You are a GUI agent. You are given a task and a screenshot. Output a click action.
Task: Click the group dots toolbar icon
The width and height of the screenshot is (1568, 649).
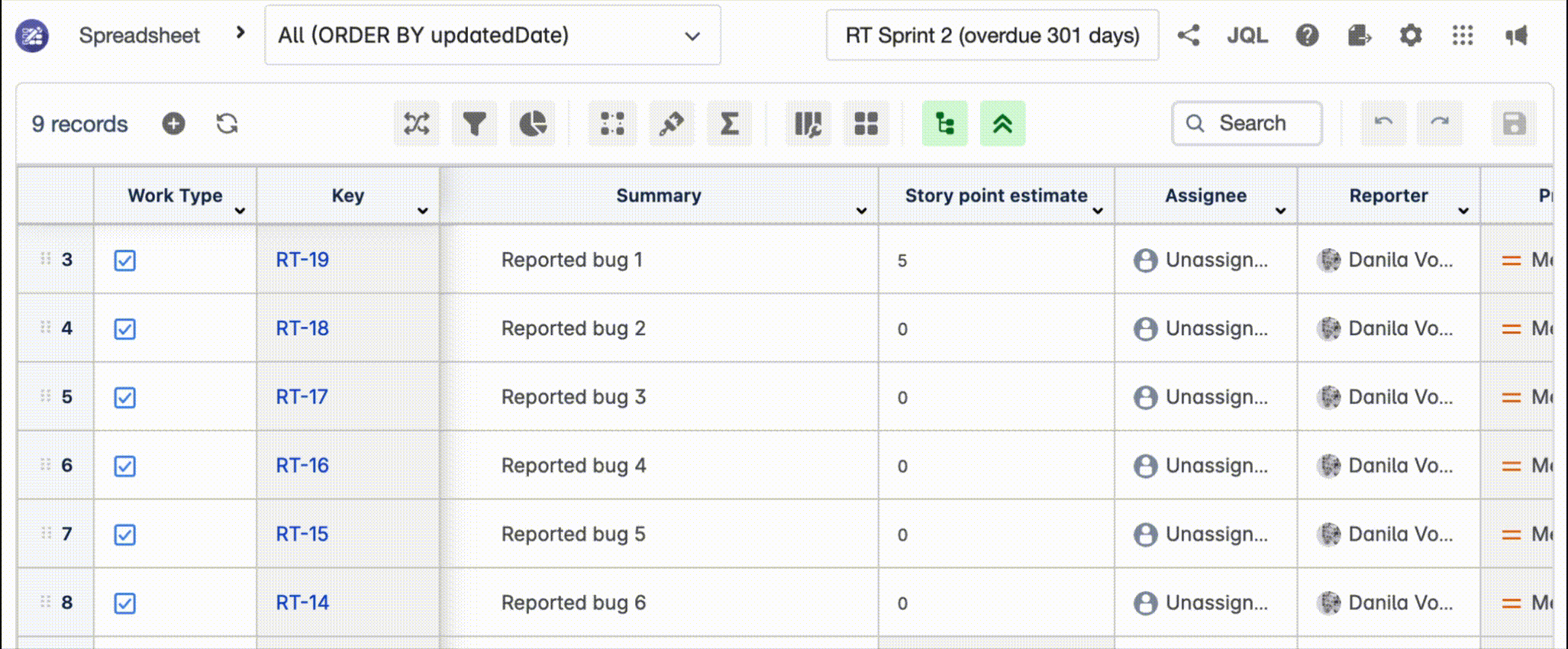click(612, 124)
